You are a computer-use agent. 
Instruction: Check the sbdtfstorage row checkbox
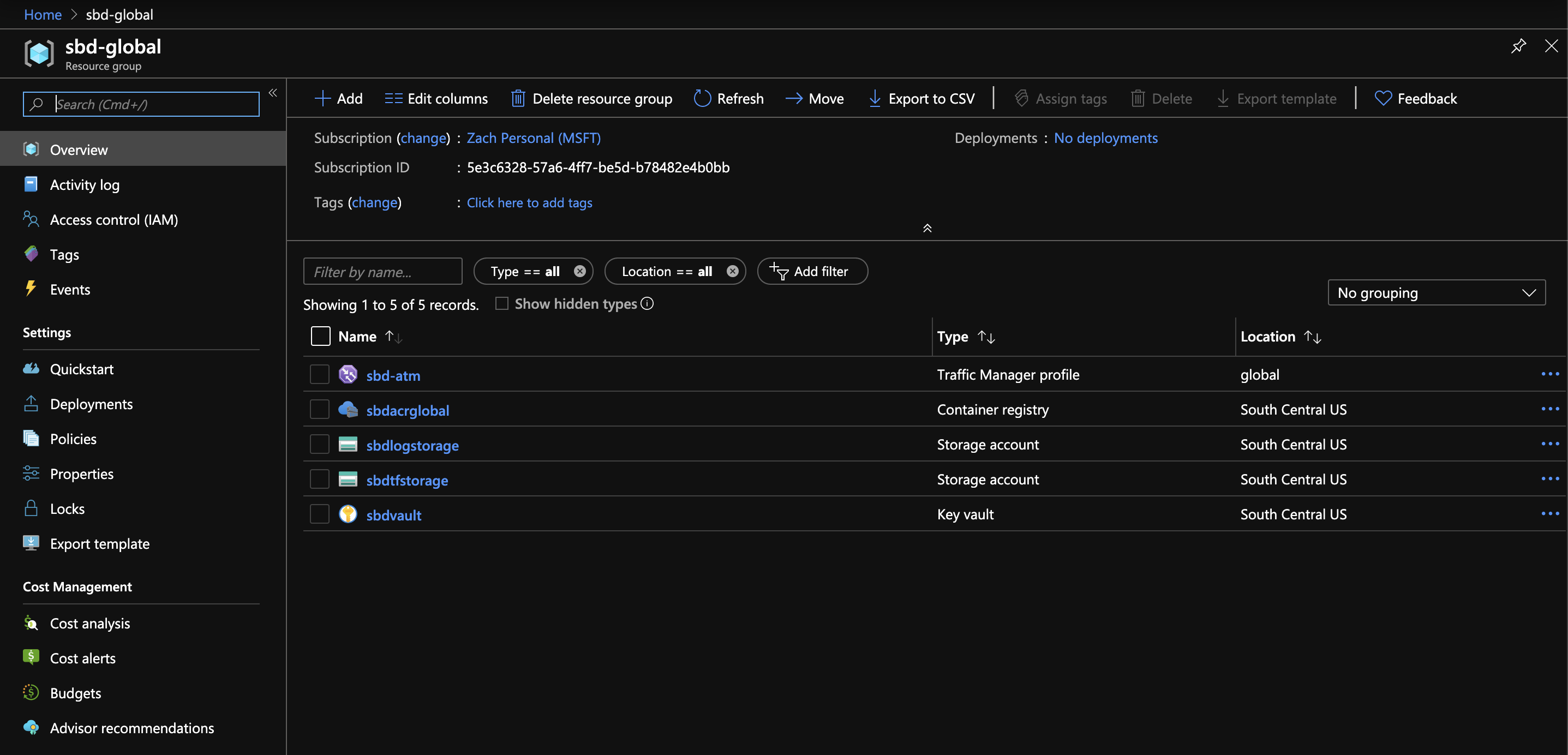[x=320, y=478]
